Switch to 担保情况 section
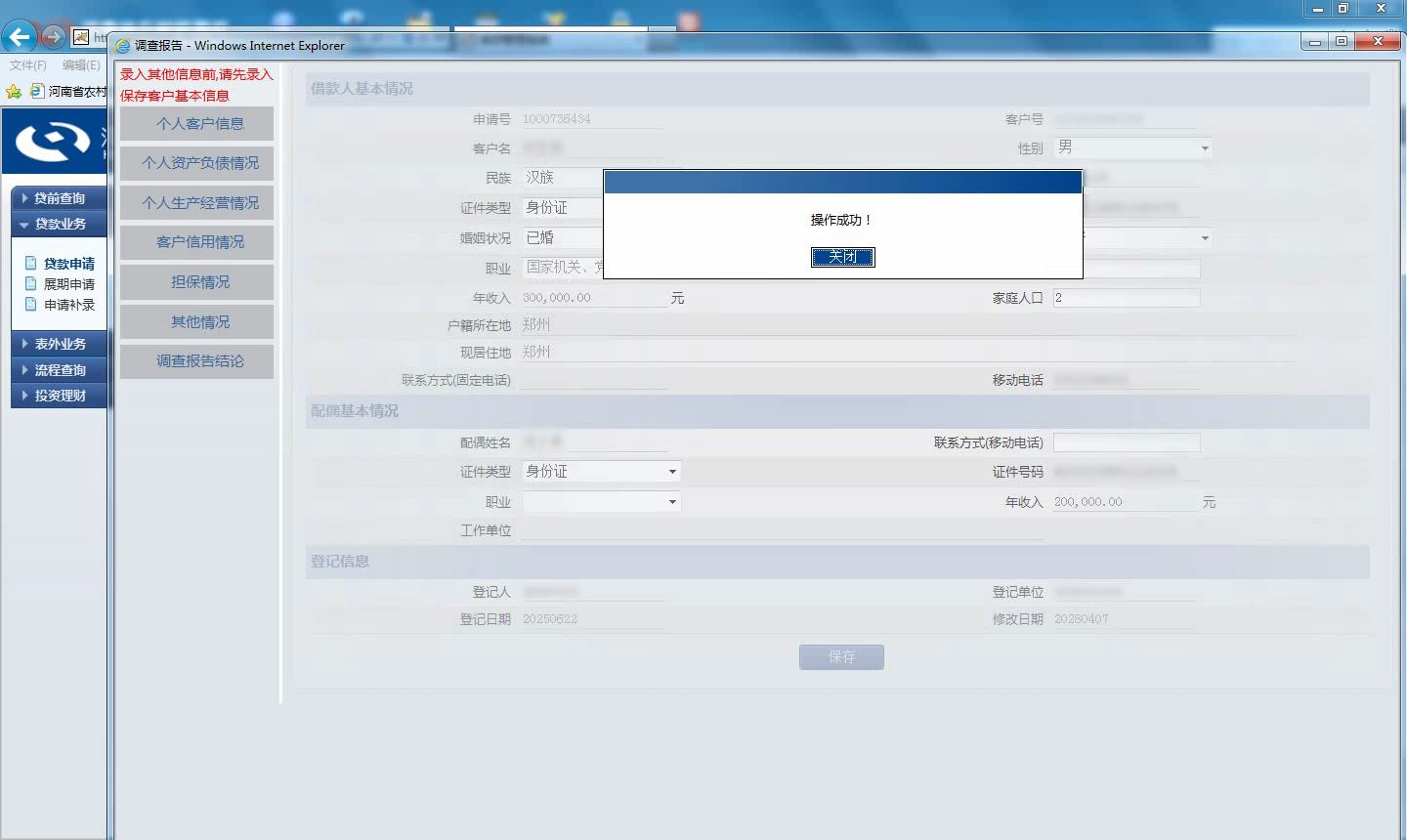The height and width of the screenshot is (840, 1407). tap(196, 282)
